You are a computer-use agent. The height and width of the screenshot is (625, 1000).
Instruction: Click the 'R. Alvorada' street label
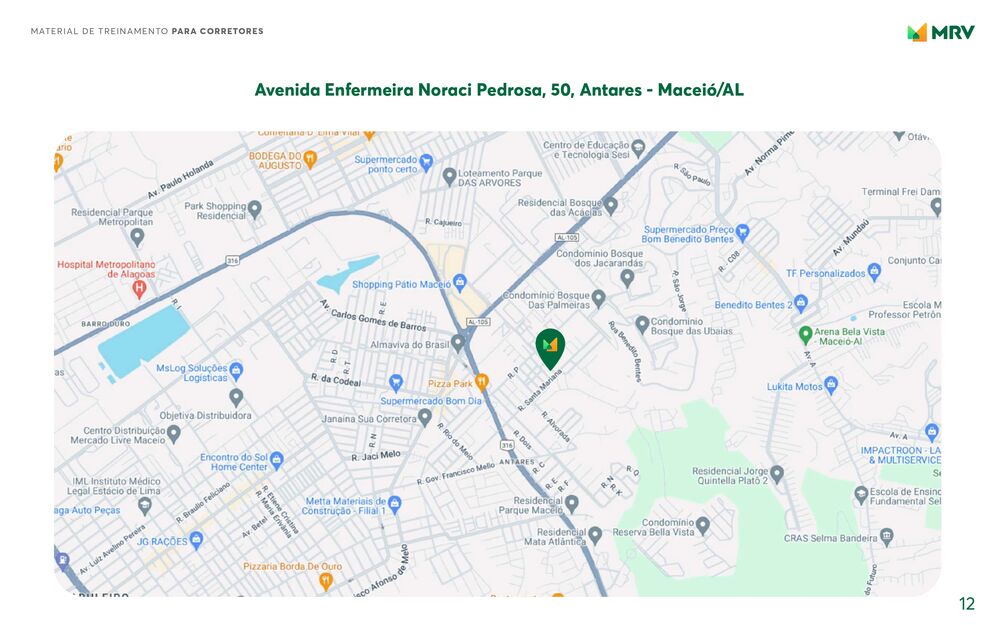click(x=555, y=427)
